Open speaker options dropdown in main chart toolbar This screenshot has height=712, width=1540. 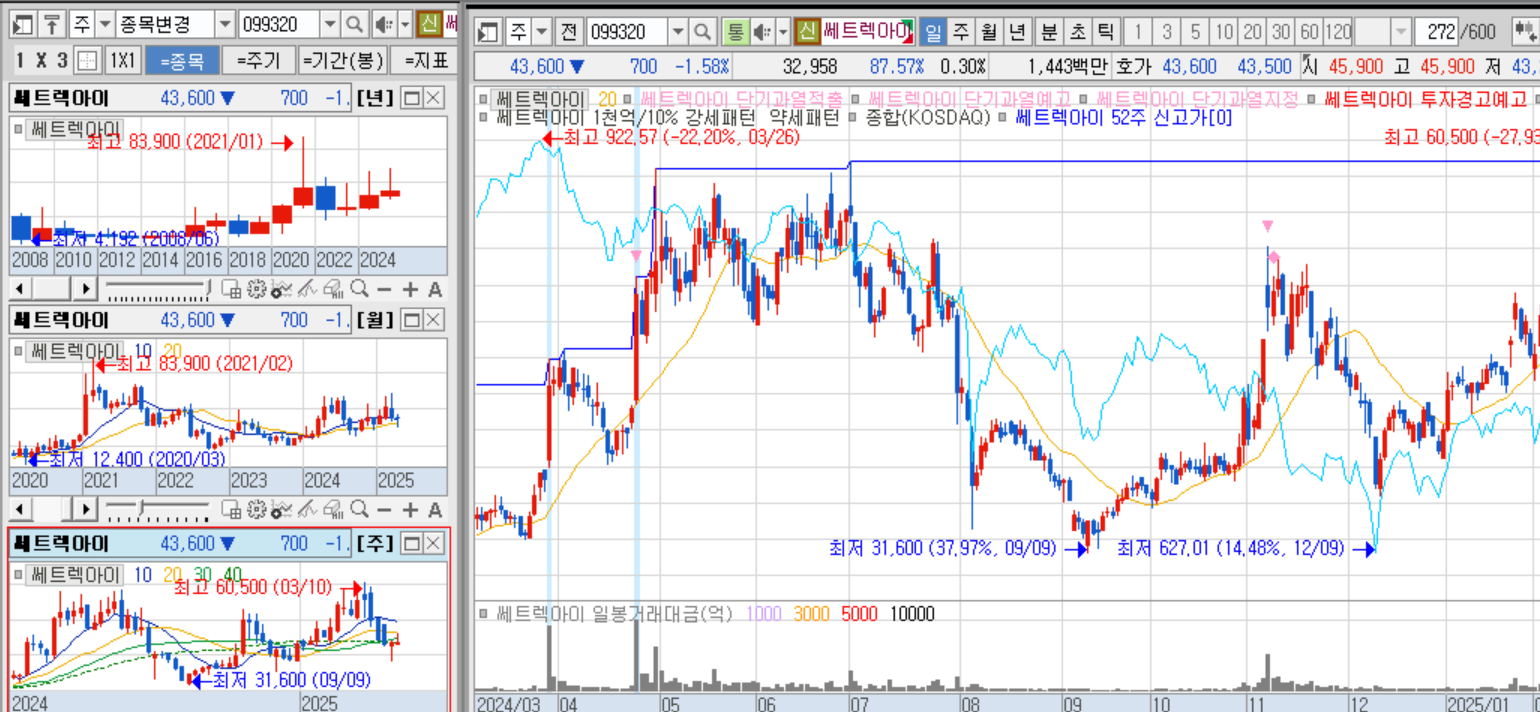[783, 32]
